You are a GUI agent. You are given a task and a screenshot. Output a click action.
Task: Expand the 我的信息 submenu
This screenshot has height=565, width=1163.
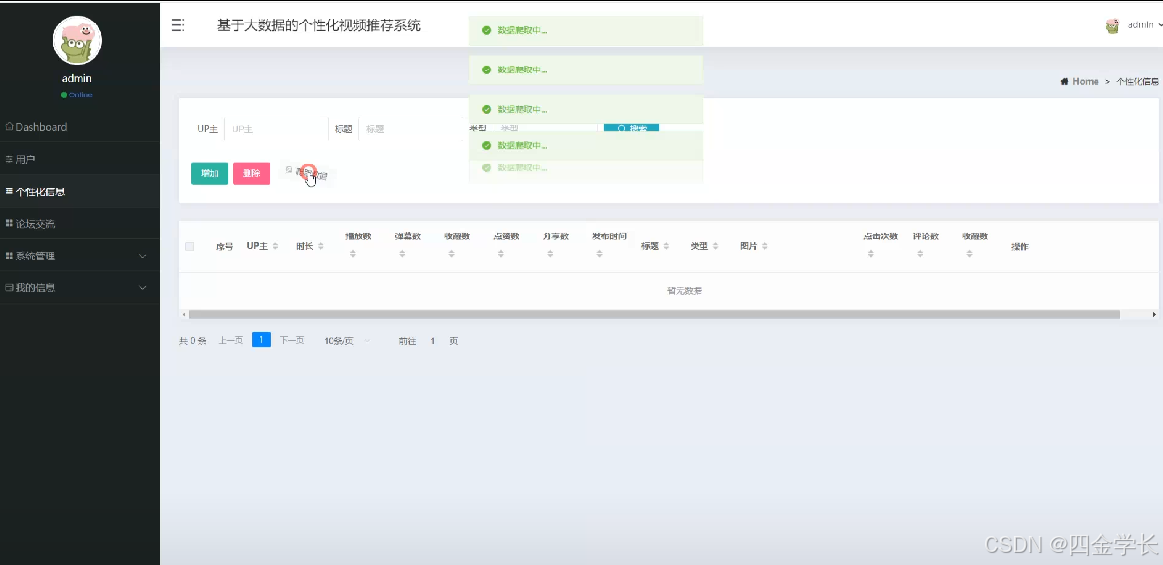[80, 287]
